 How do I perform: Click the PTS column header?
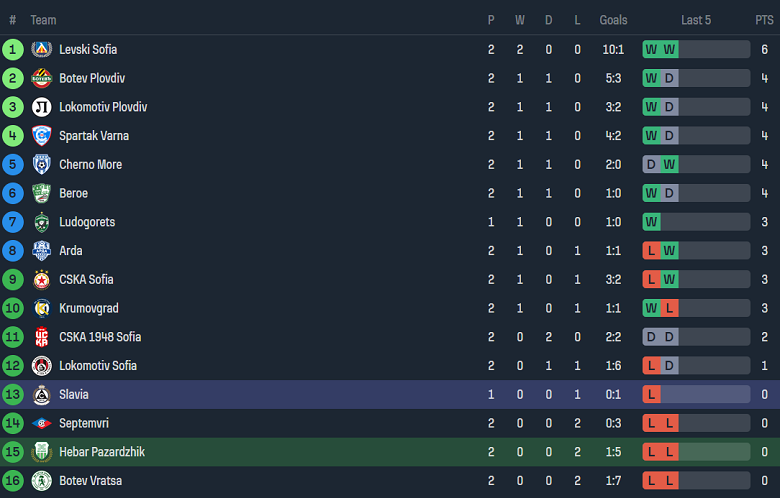764,20
